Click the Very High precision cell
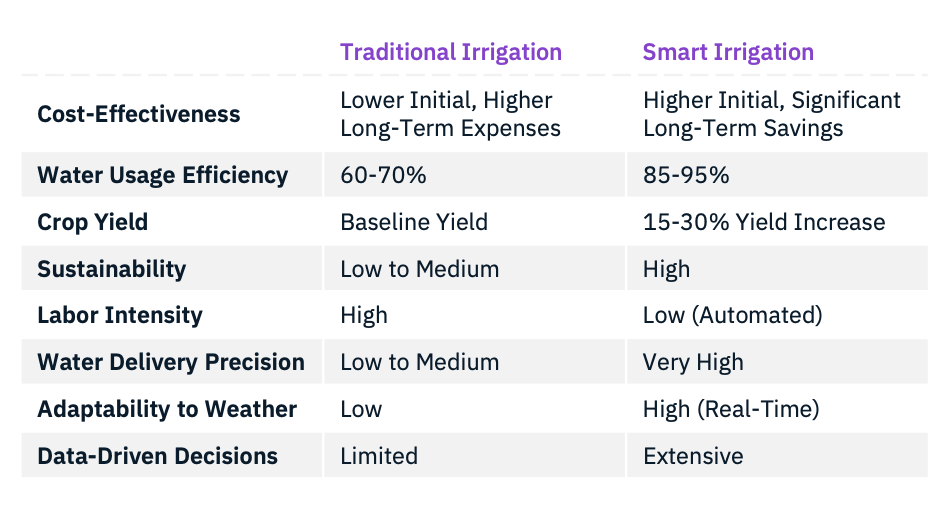Viewport: 952px width, 522px height. tap(693, 362)
